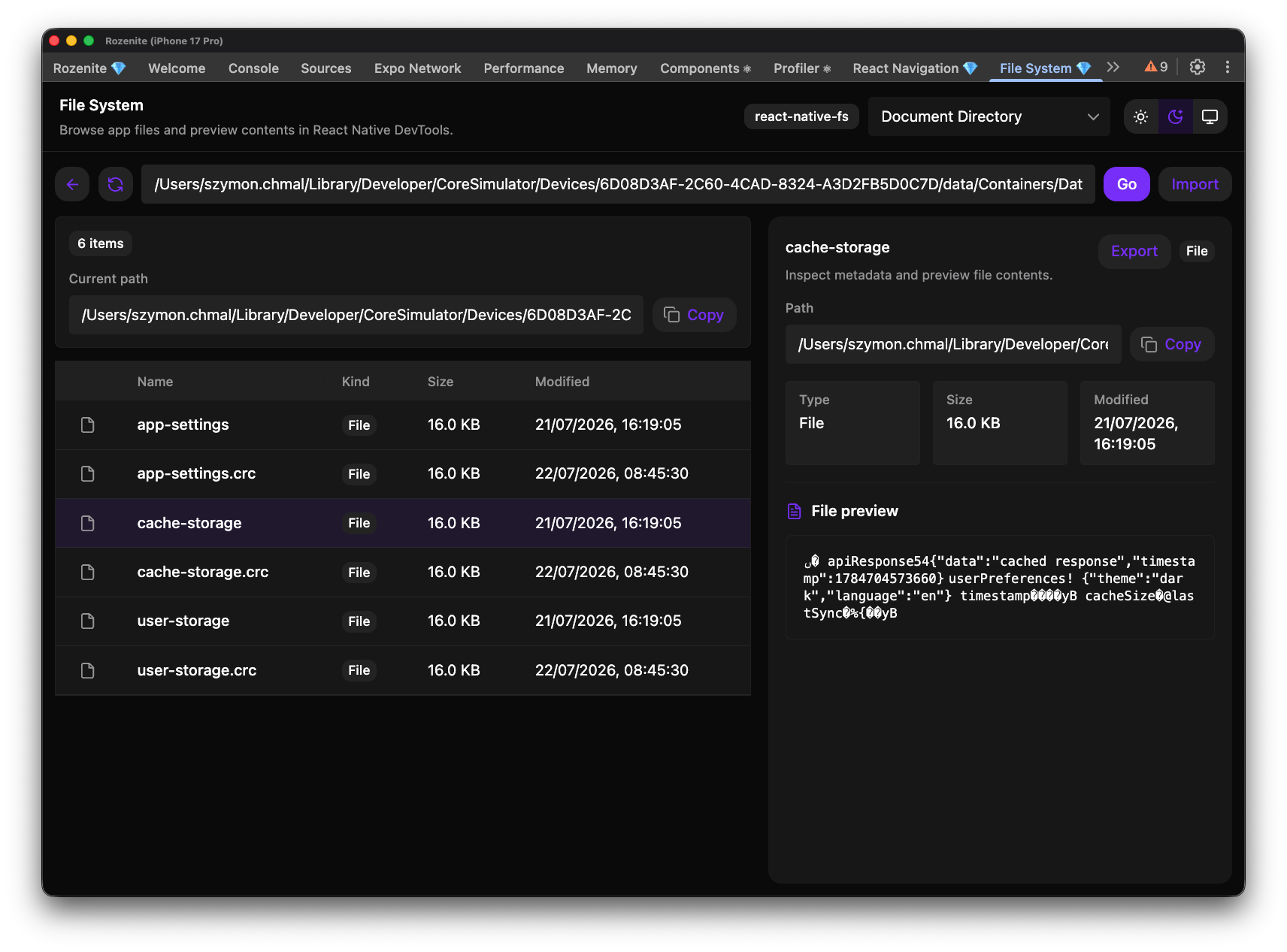
Task: Open DevTools settings gear
Action: click(x=1198, y=67)
